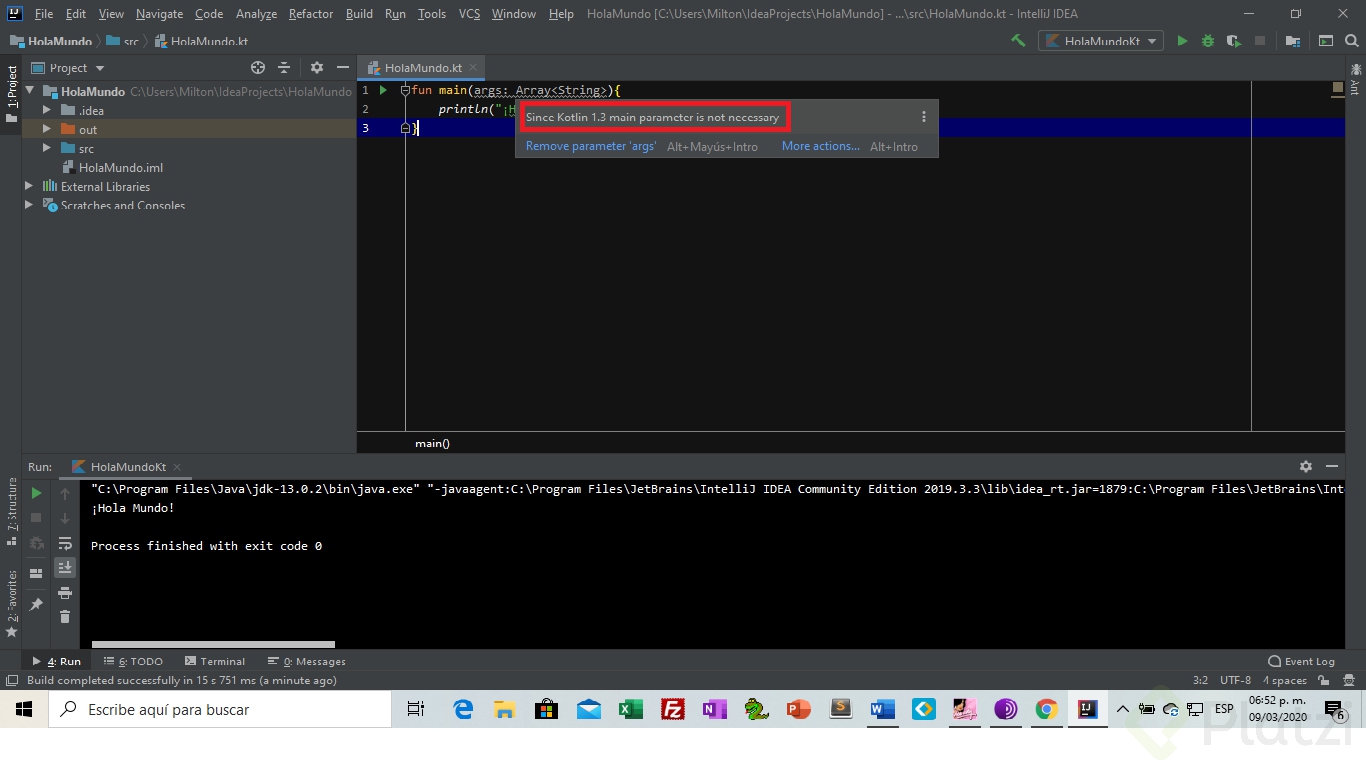Open the Refactor menu
Image resolution: width=1366 pixels, height=768 pixels.
(311, 14)
